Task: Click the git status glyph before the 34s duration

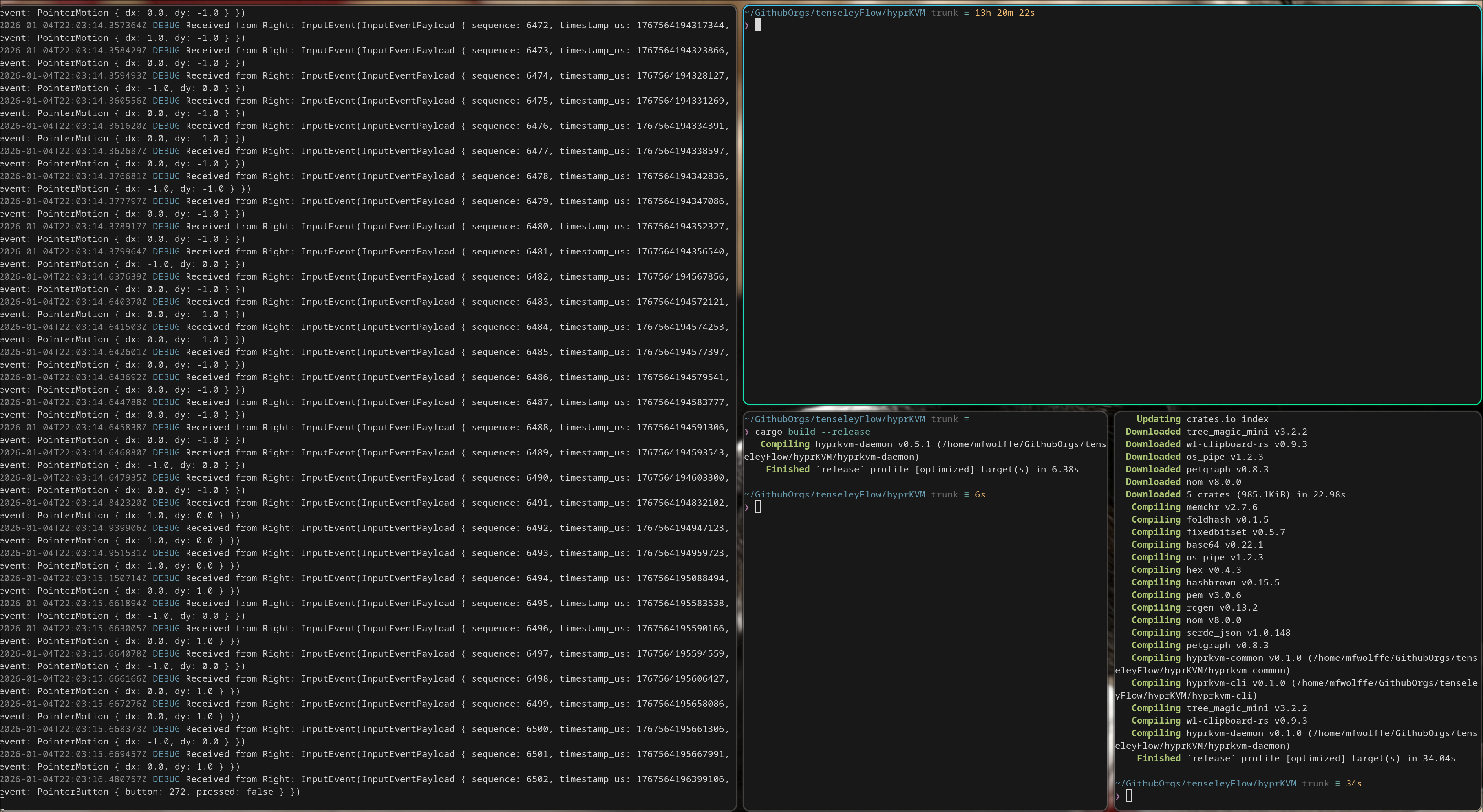Action: (1337, 783)
